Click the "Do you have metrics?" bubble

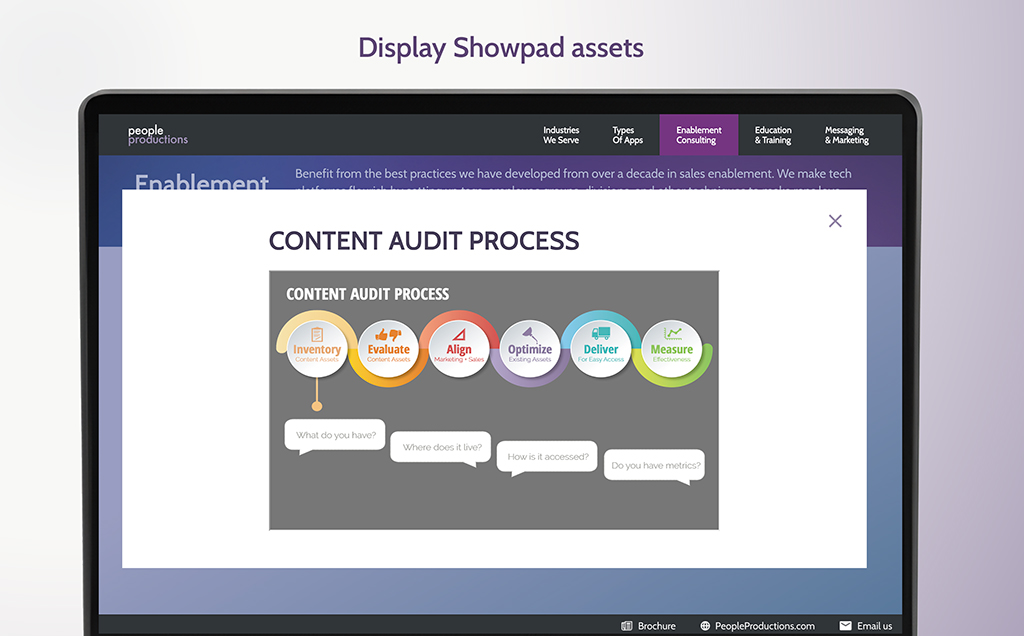[x=655, y=465]
